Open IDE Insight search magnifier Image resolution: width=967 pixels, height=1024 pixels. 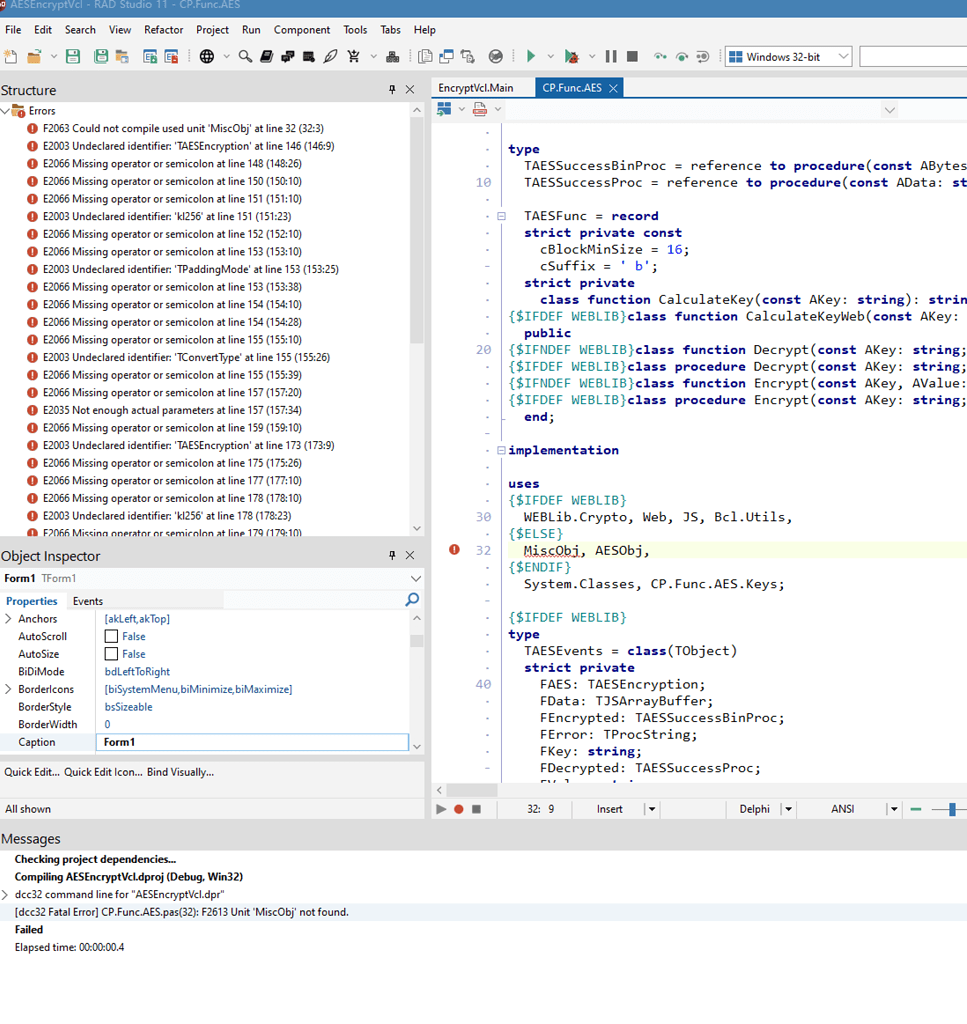pyautogui.click(x=245, y=56)
